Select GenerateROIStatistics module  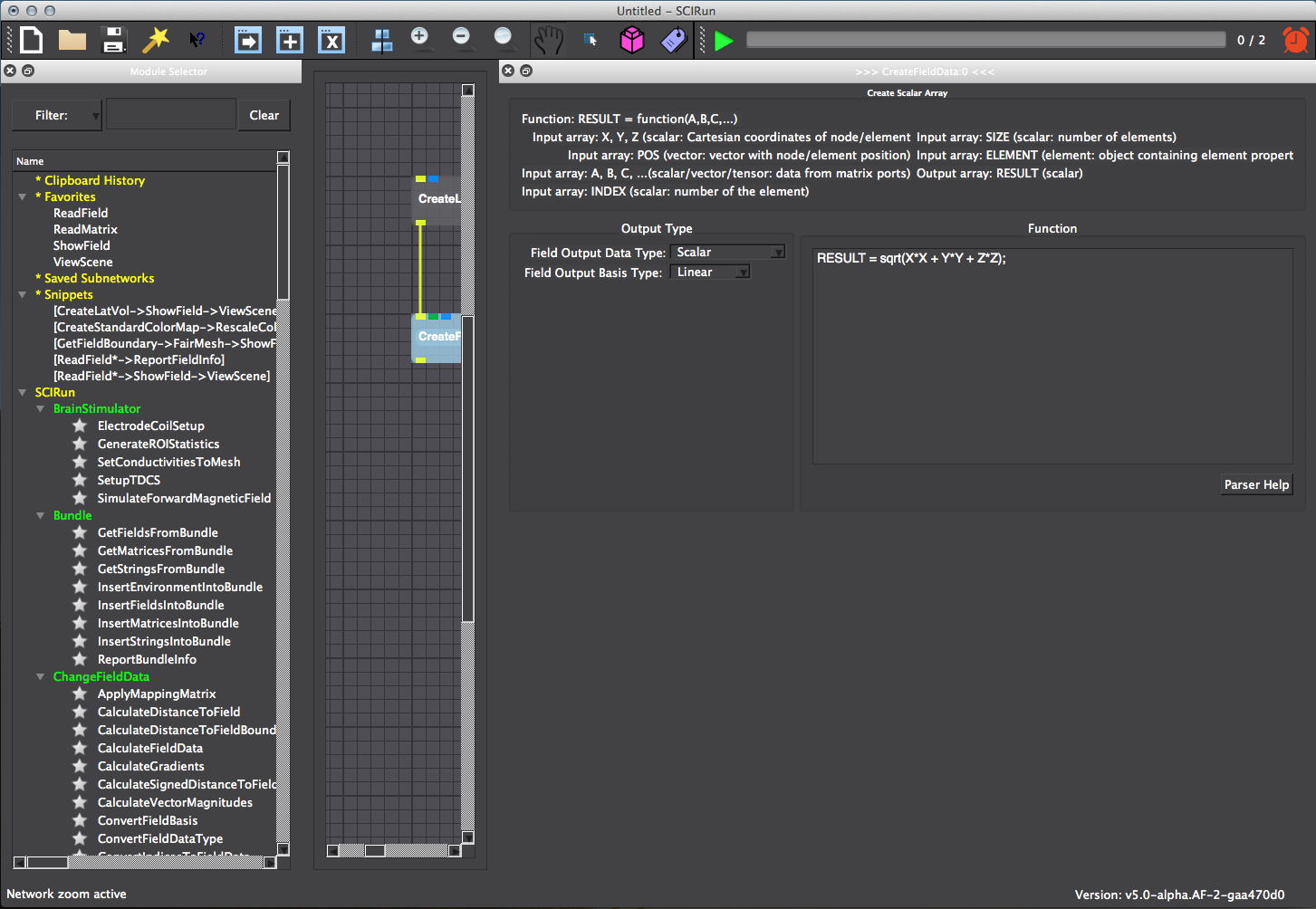[x=158, y=444]
